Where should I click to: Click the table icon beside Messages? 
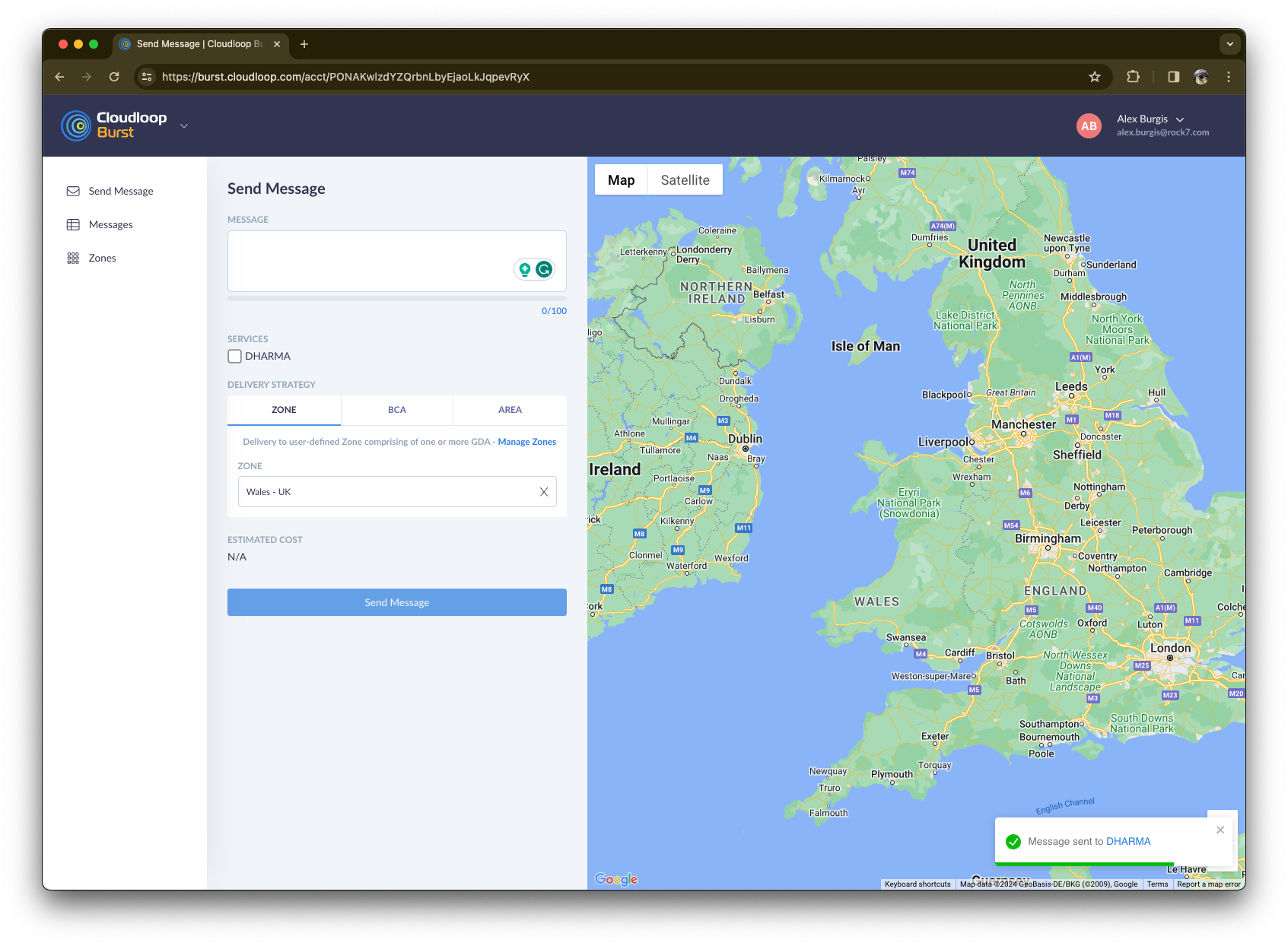coord(73,224)
